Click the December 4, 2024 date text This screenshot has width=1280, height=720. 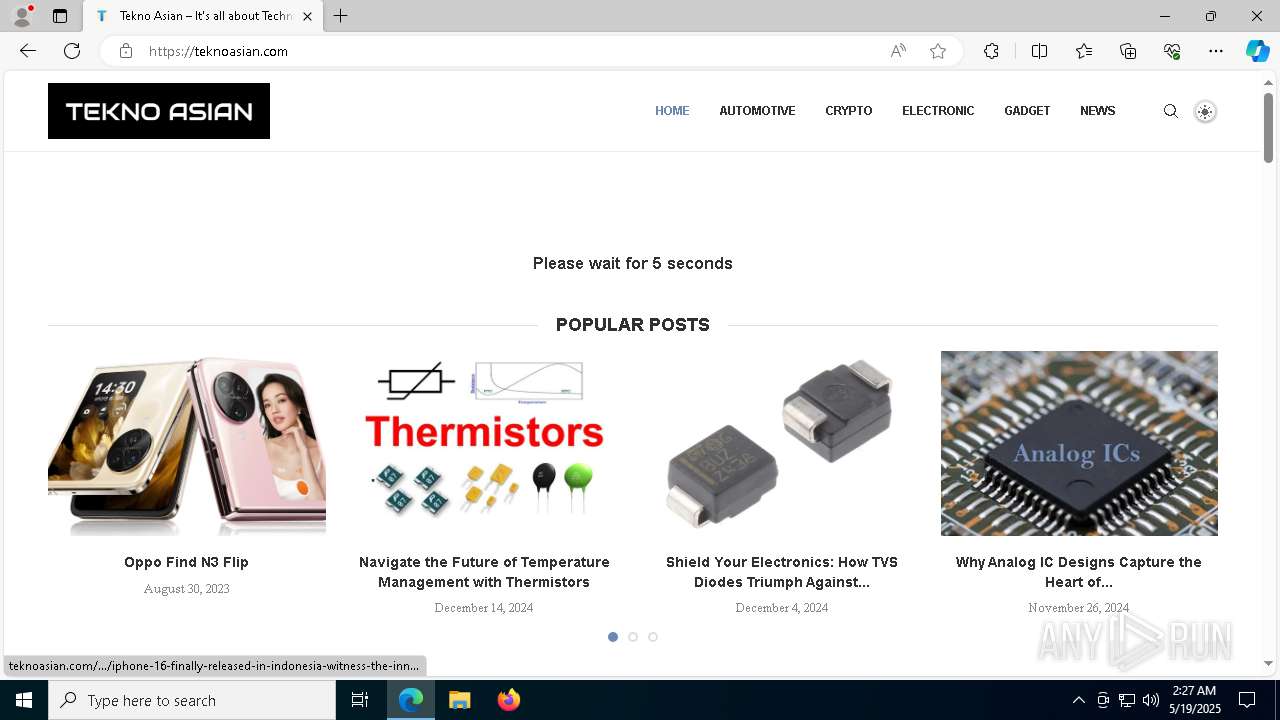tap(782, 608)
